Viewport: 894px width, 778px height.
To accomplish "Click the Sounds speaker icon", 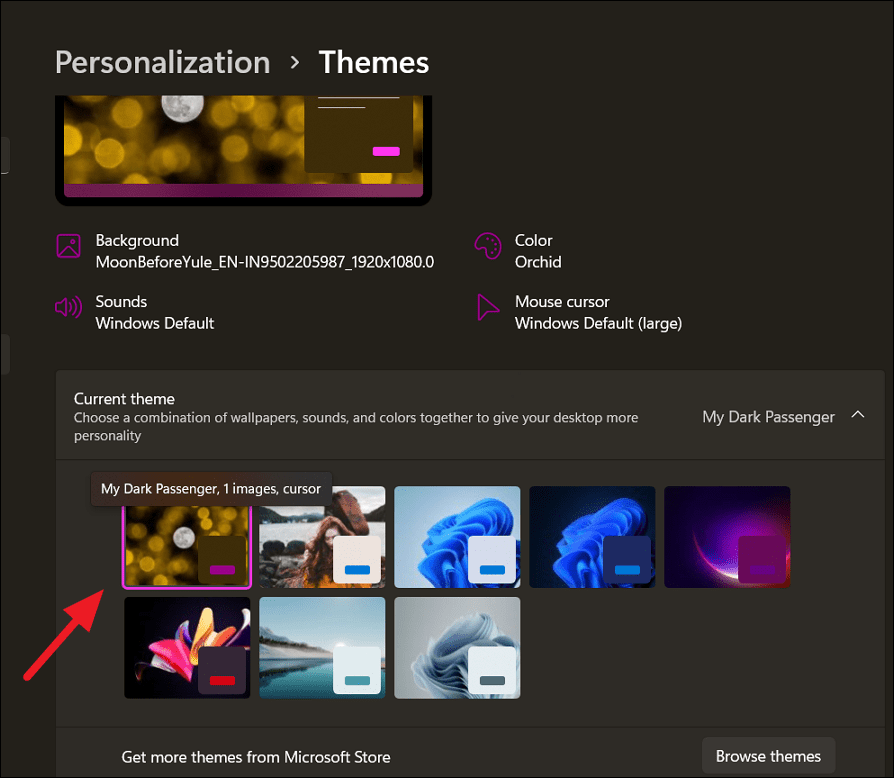I will tap(68, 308).
